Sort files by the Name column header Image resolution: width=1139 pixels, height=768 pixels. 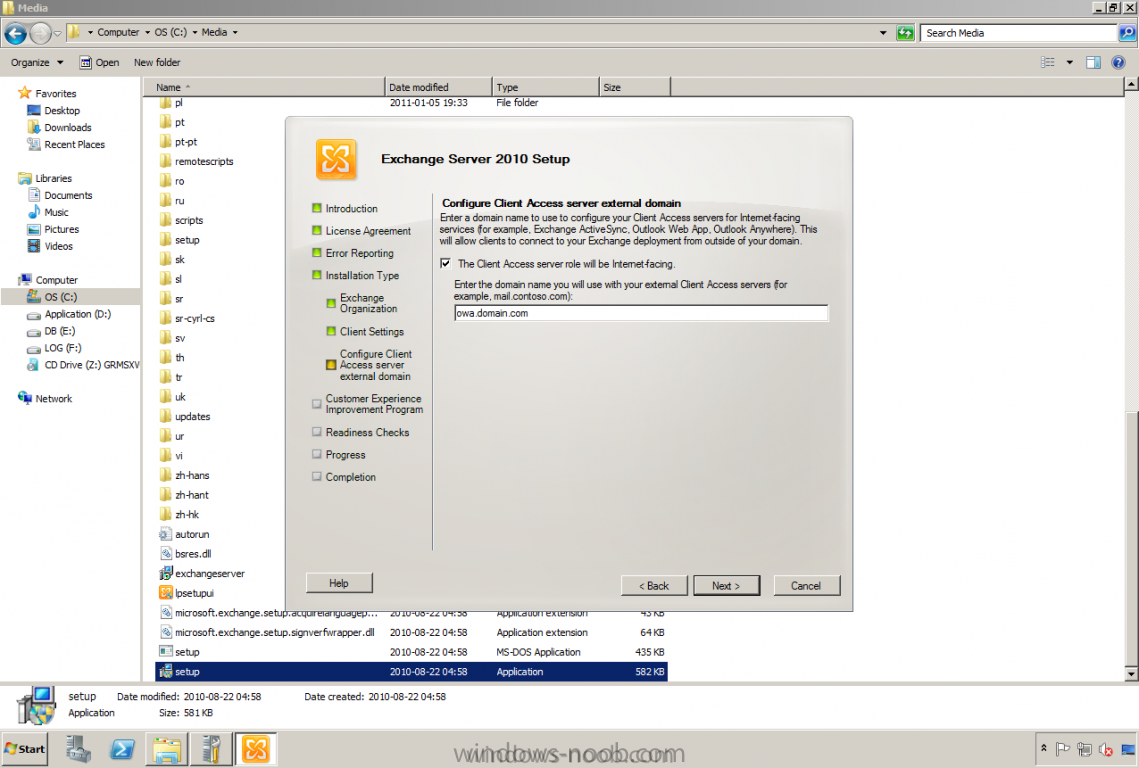click(264, 87)
